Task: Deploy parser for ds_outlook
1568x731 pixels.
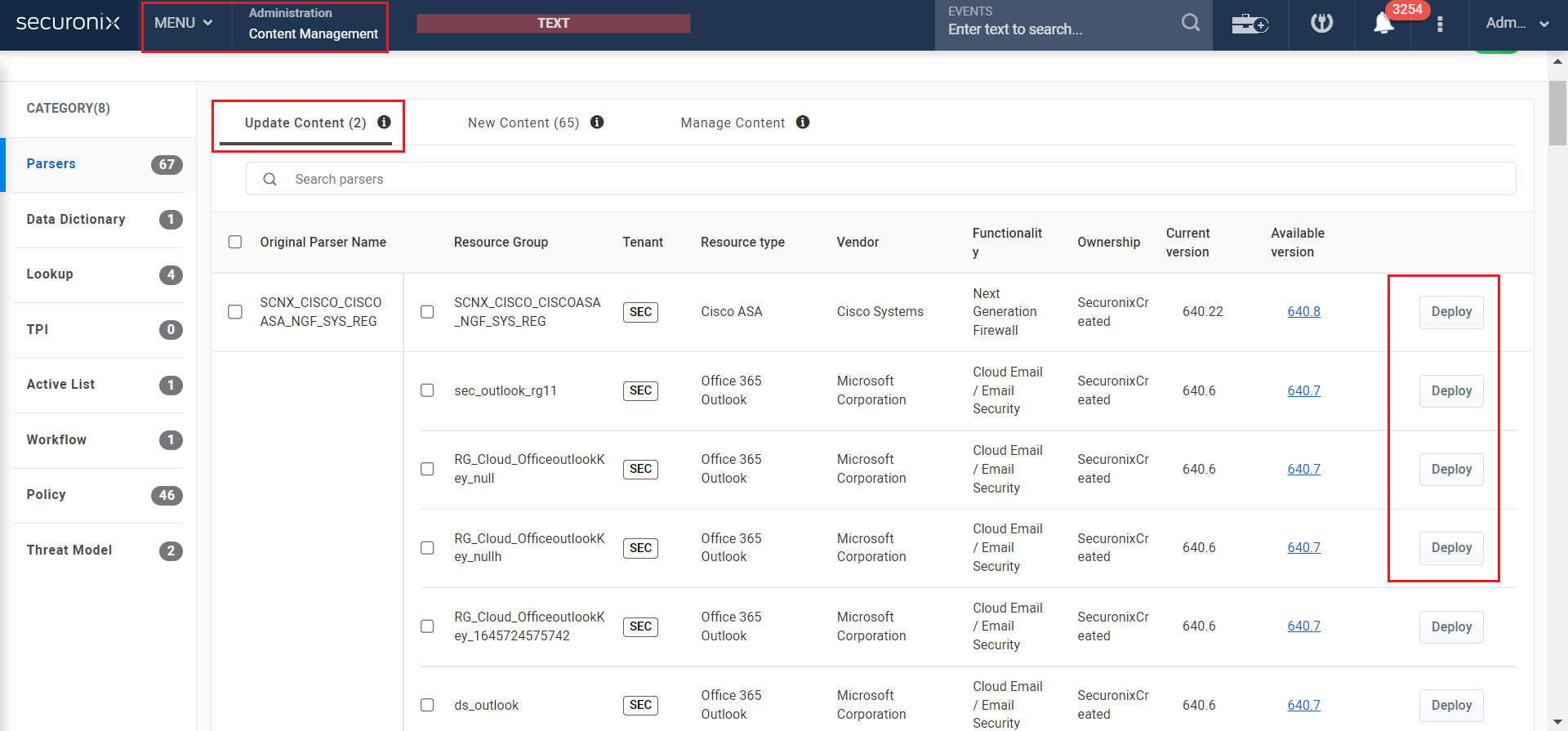Action: 1451,705
